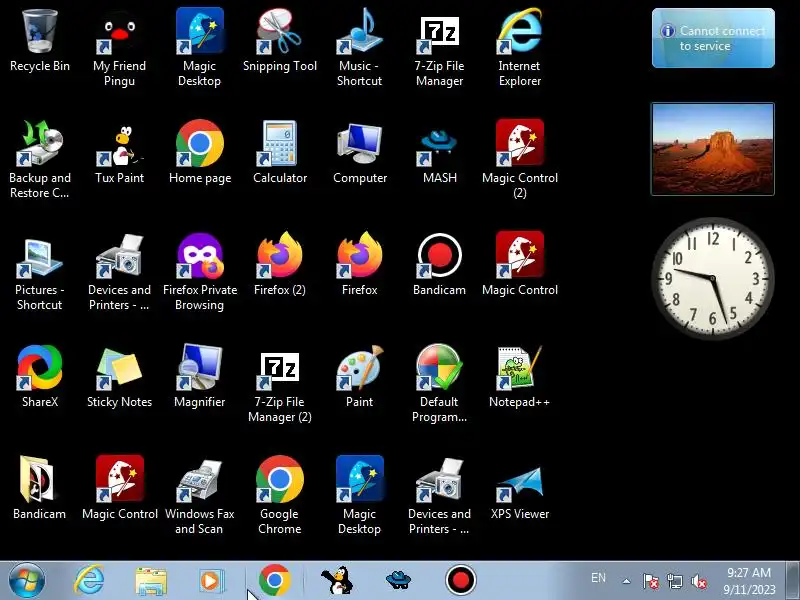Image resolution: width=800 pixels, height=600 pixels.
Task: Click the Computer desktop icon
Action: (360, 153)
